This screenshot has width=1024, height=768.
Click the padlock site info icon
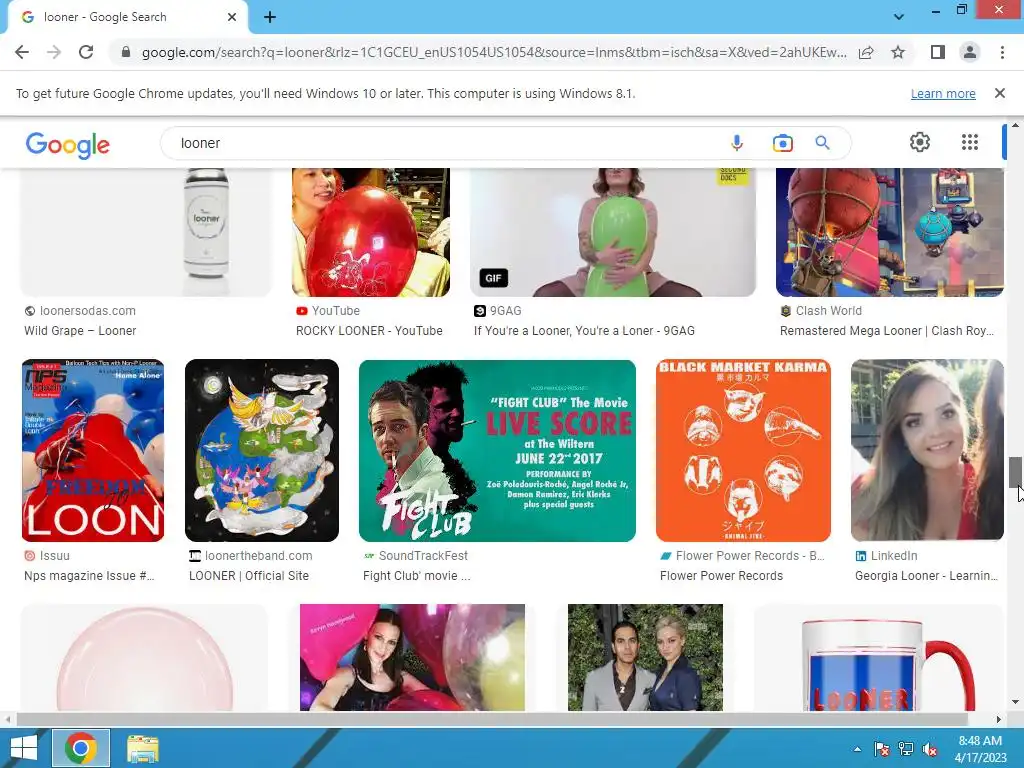pyautogui.click(x=126, y=52)
